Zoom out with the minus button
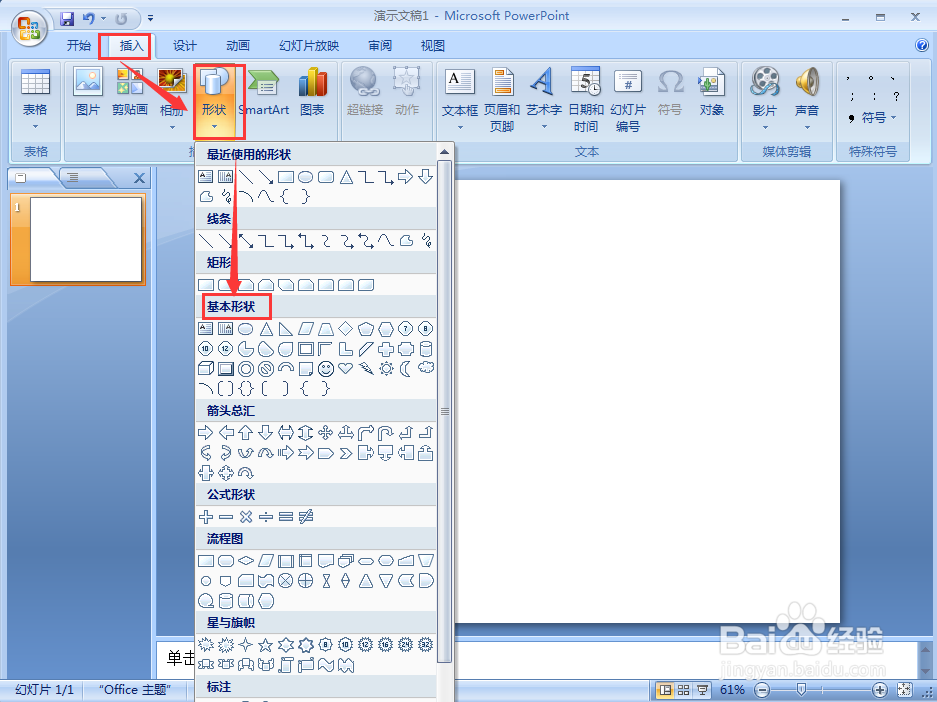The image size is (937, 702). (762, 690)
